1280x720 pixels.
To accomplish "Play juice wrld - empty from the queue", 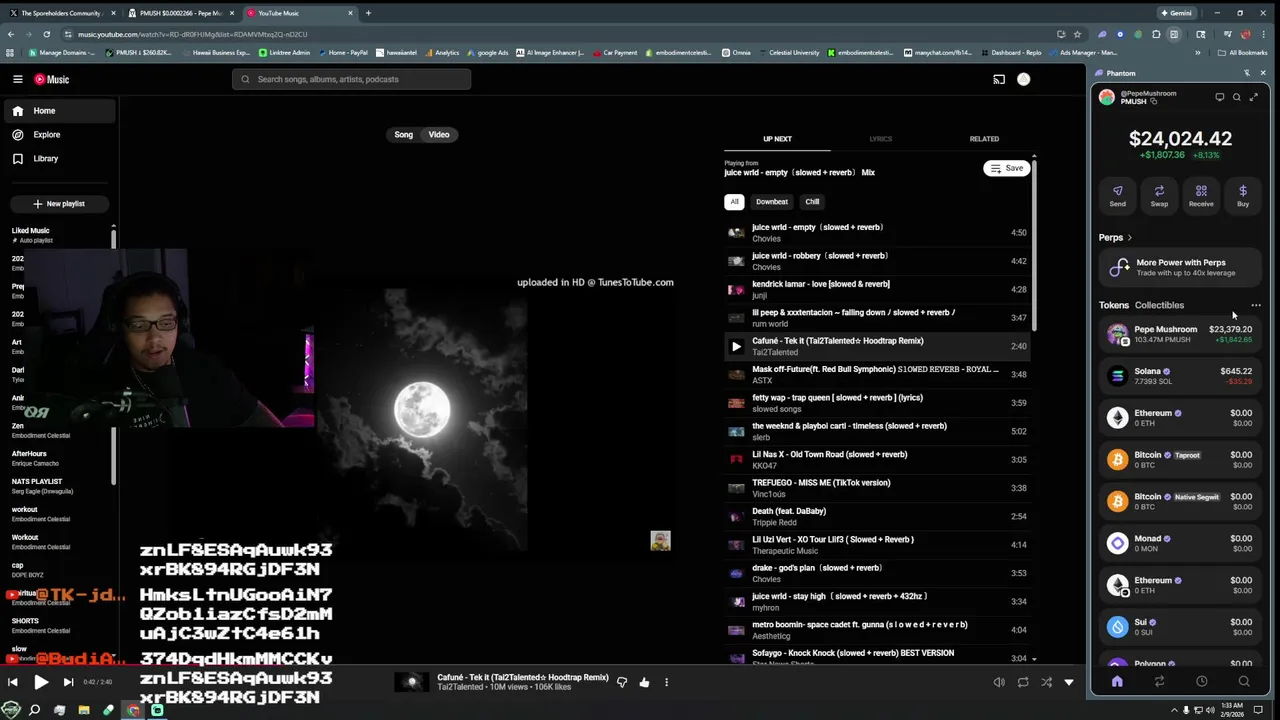I will click(x=877, y=232).
